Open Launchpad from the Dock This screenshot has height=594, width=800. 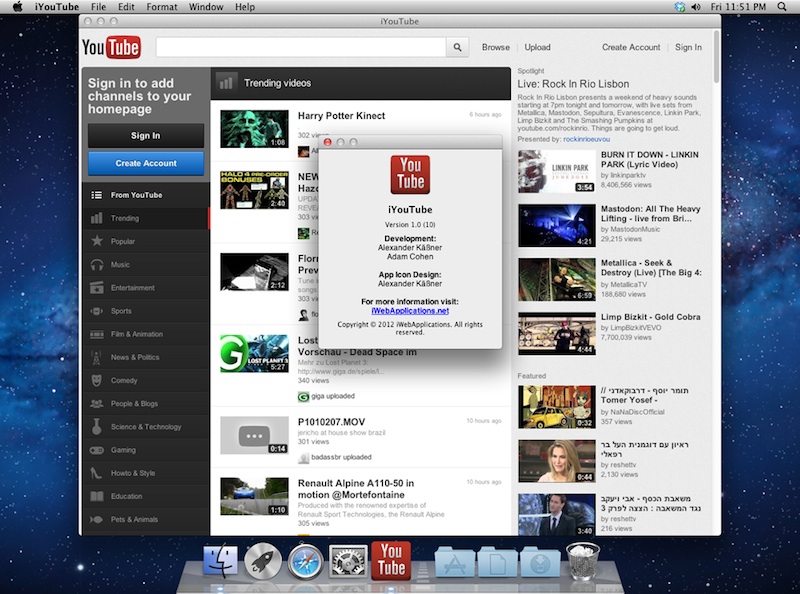[x=263, y=562]
